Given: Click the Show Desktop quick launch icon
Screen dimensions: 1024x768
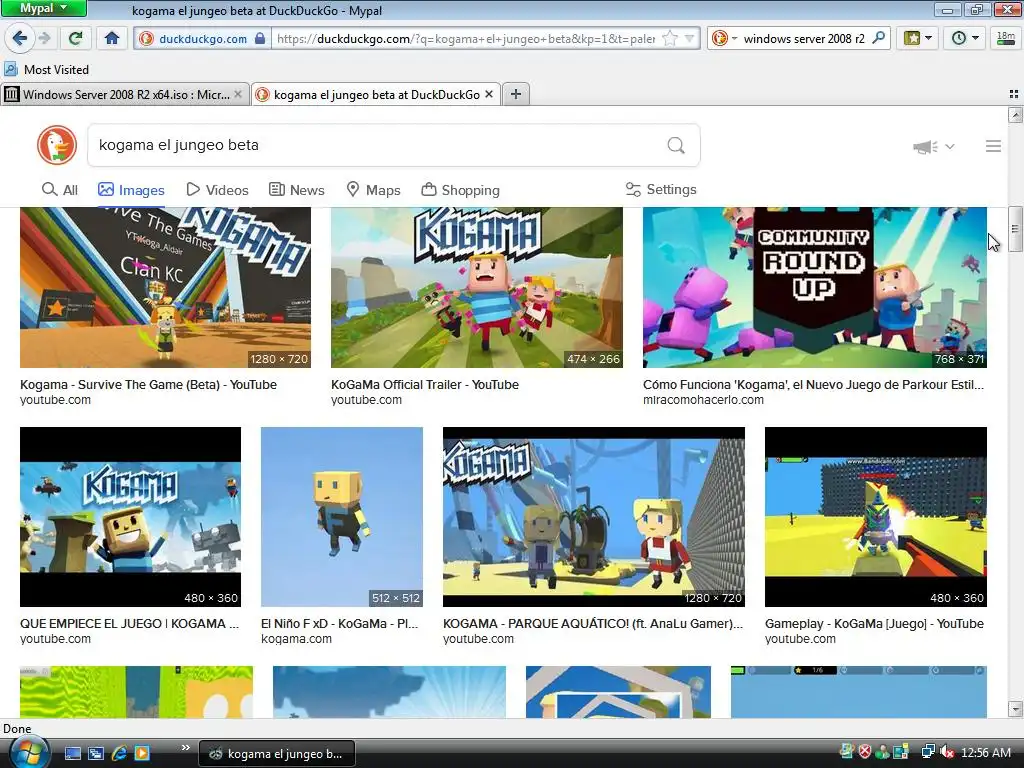Looking at the screenshot, I should [72, 753].
